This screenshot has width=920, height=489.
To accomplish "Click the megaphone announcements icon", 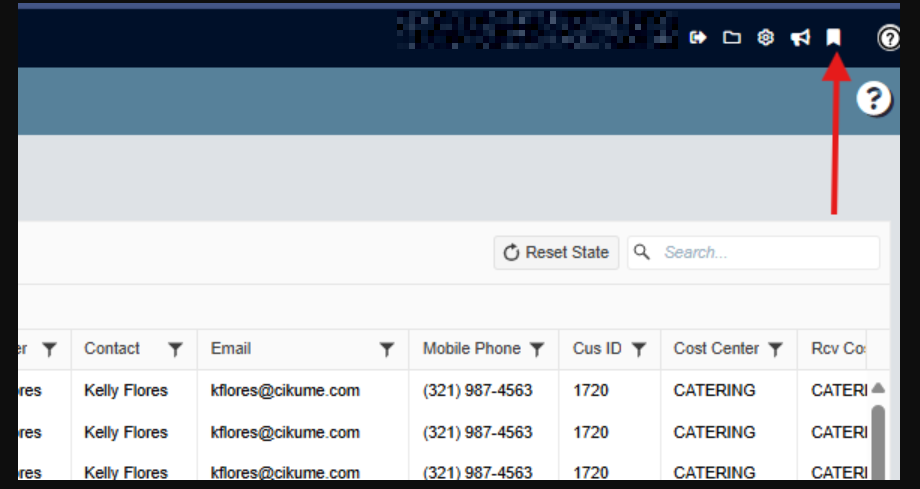I will [x=800, y=37].
